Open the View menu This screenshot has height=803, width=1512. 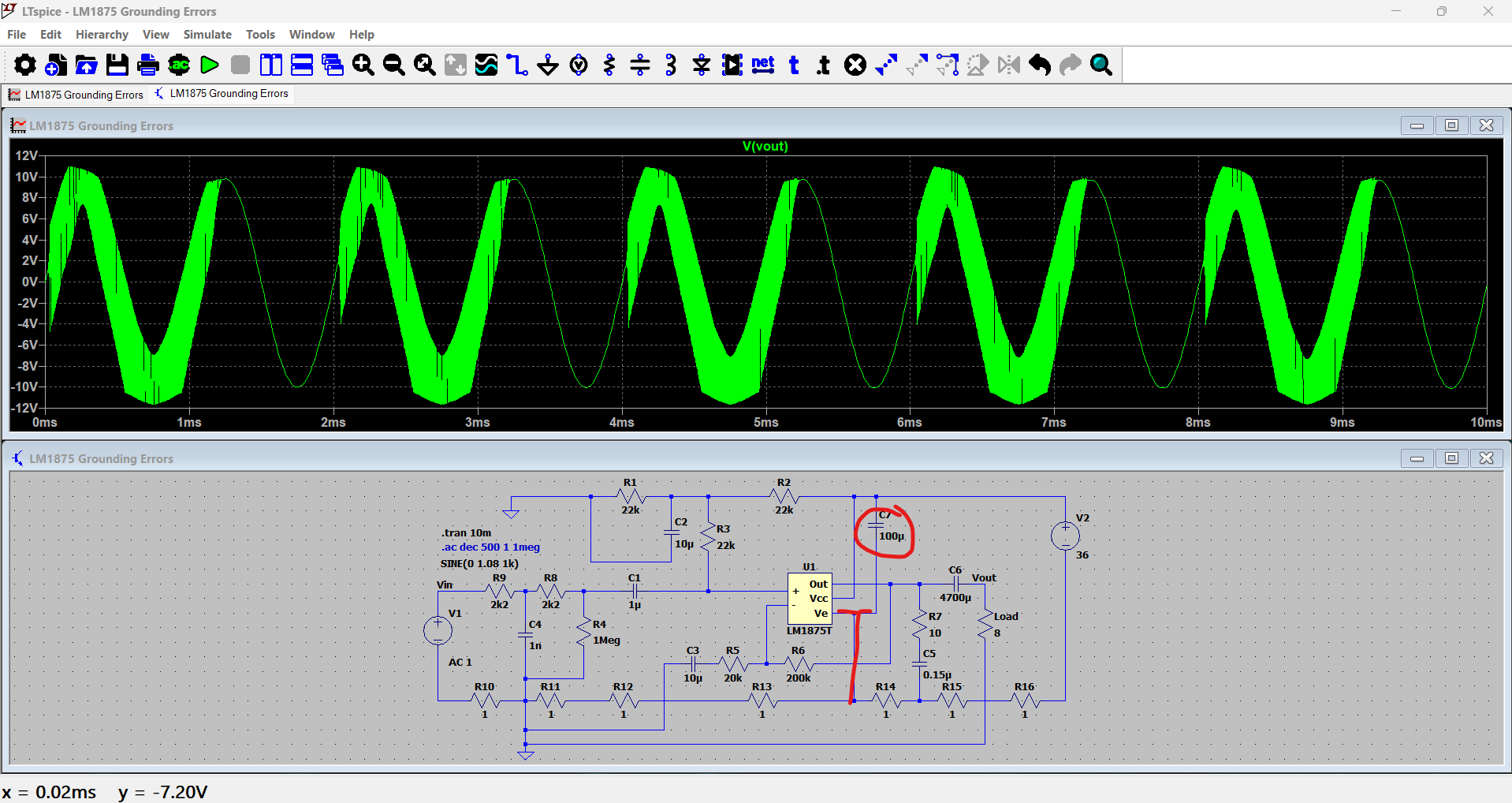[155, 35]
